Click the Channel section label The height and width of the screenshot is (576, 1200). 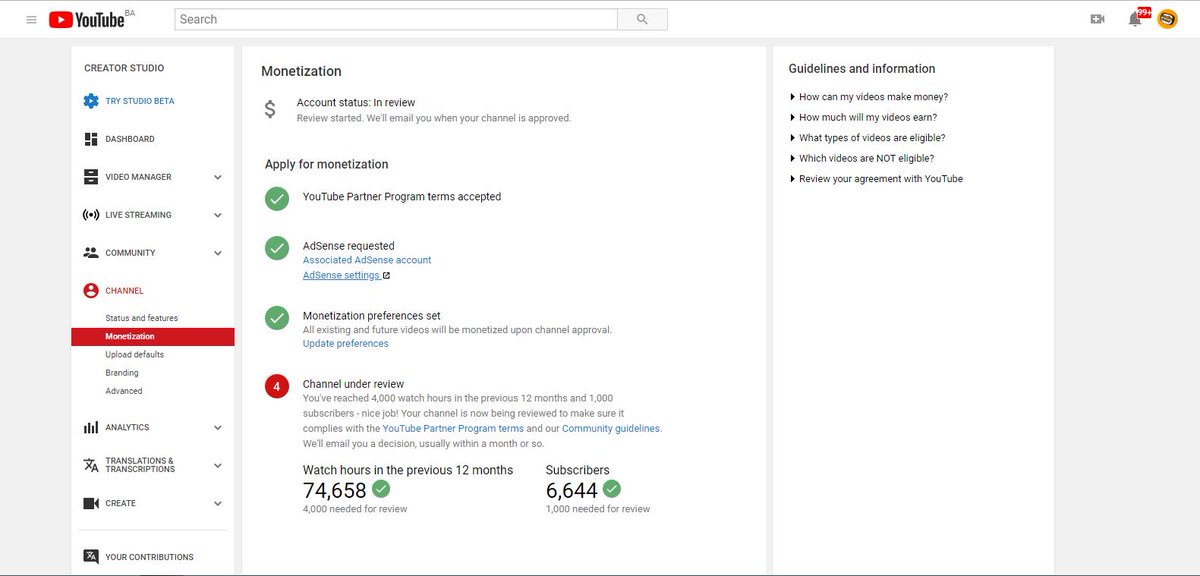[x=125, y=291]
